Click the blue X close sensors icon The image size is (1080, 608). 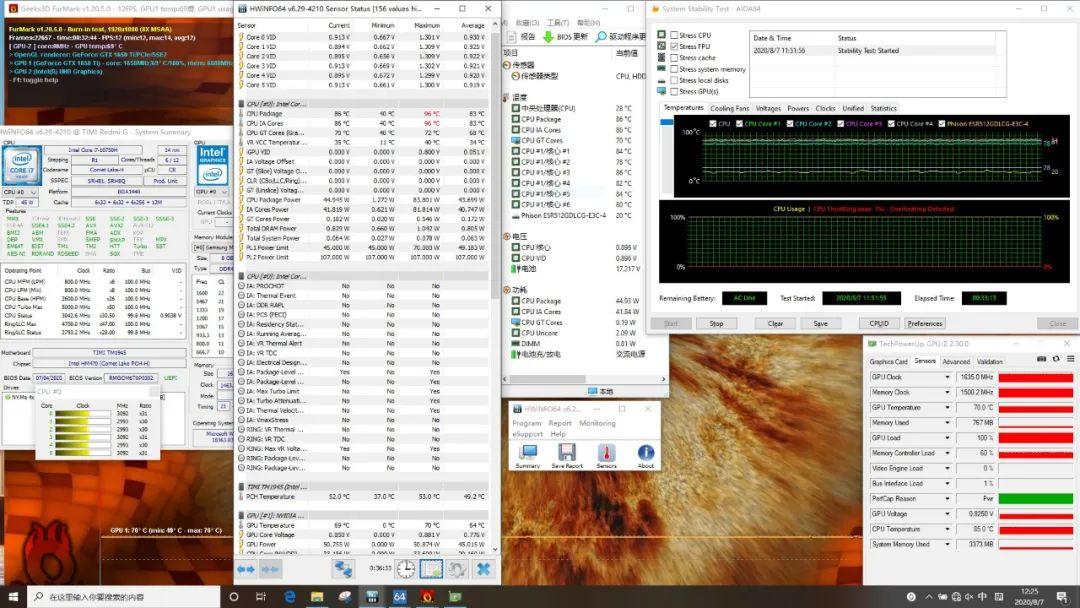[483, 569]
